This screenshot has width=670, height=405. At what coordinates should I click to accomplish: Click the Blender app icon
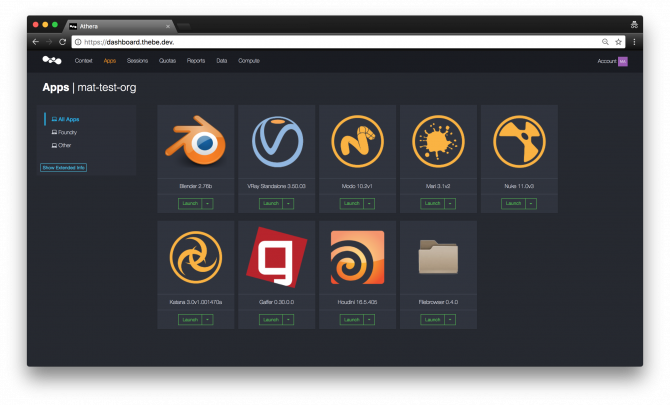coord(196,141)
